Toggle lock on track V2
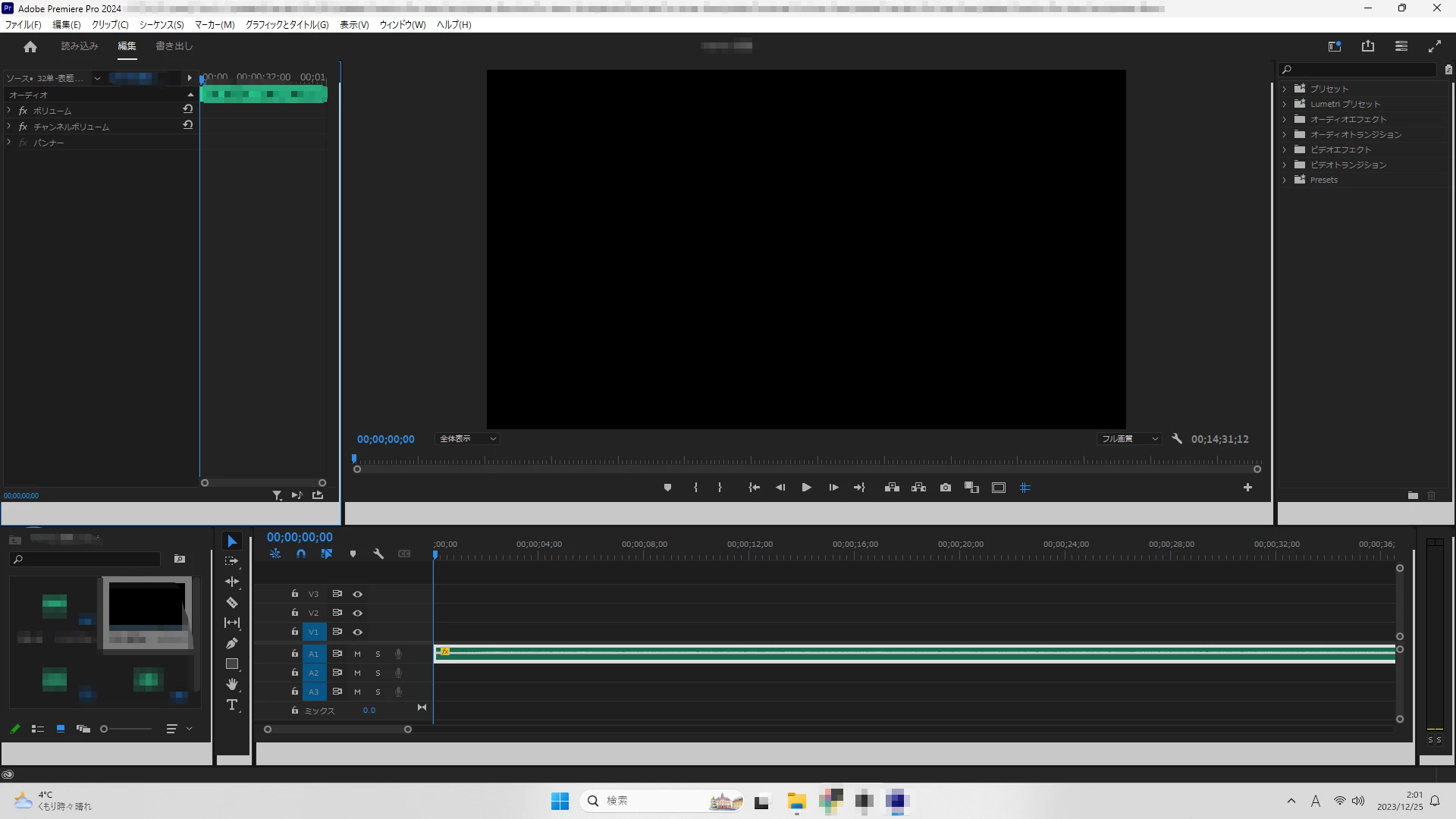Image resolution: width=1456 pixels, height=819 pixels. (x=294, y=612)
